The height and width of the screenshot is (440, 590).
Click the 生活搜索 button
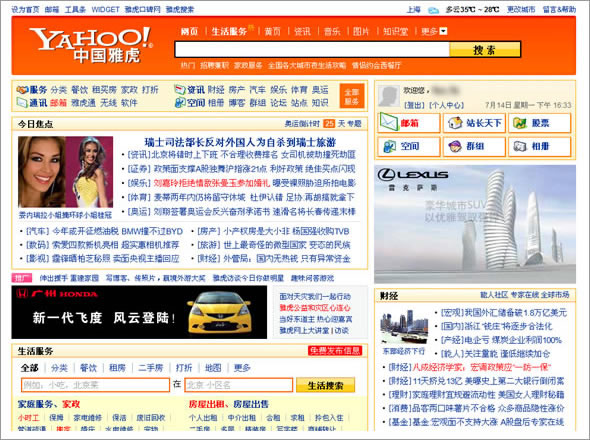[325, 385]
